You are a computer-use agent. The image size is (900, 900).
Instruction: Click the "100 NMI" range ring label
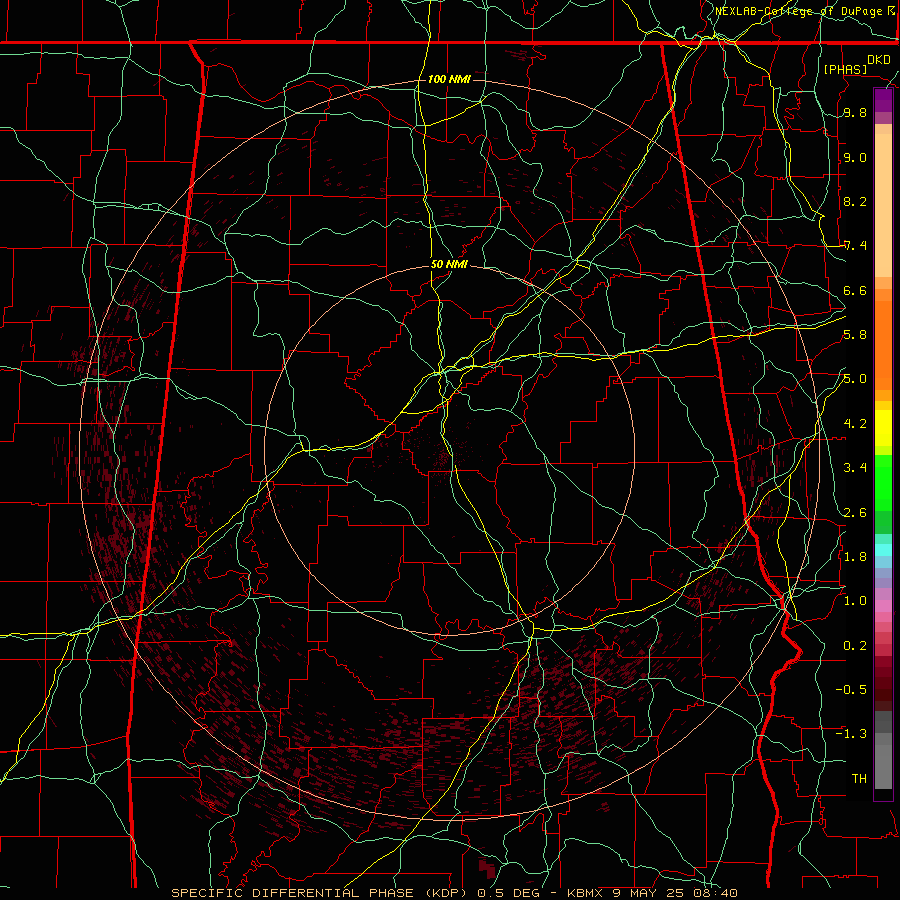pyautogui.click(x=449, y=79)
